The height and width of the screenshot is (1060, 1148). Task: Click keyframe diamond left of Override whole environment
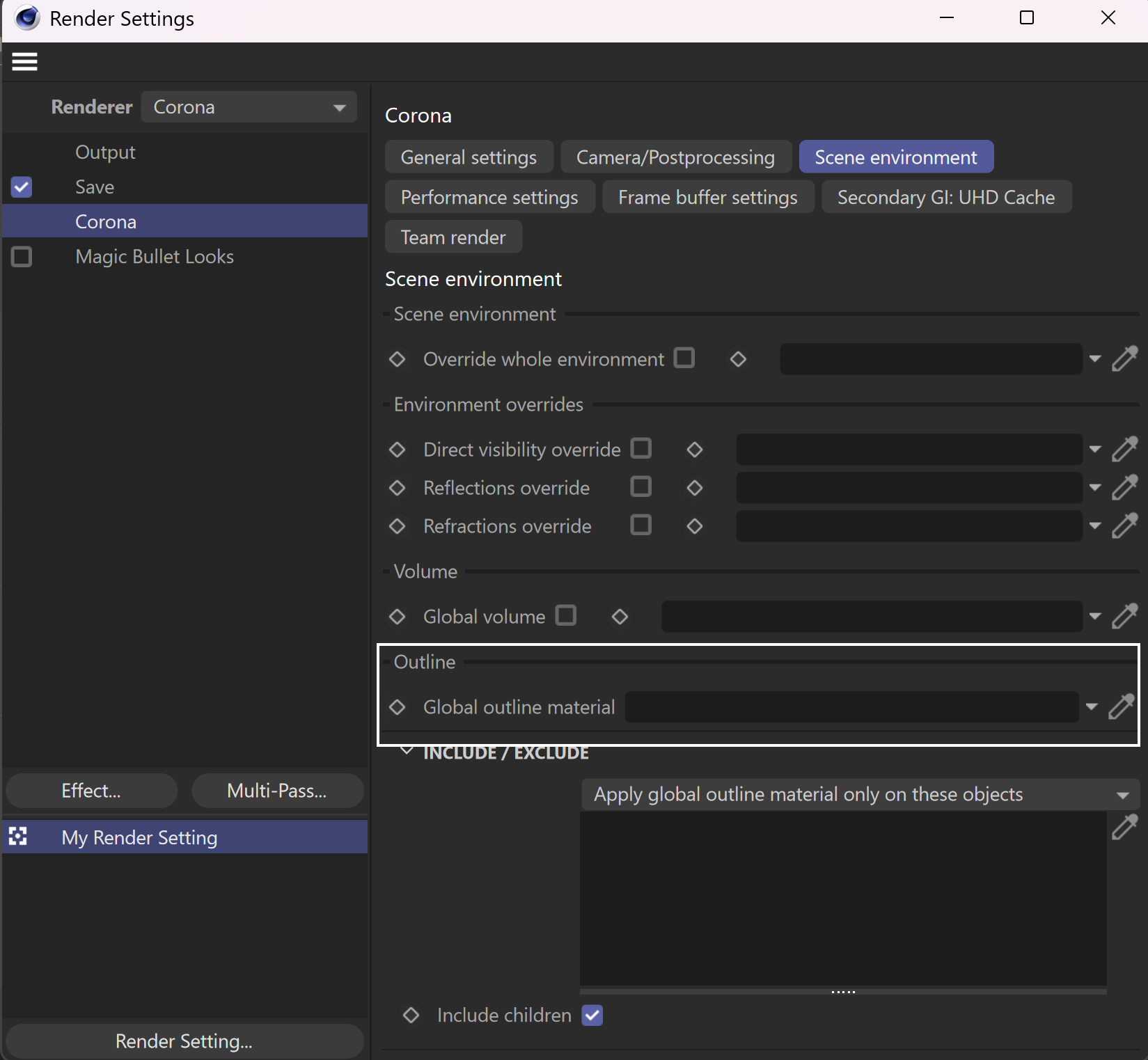pyautogui.click(x=398, y=359)
